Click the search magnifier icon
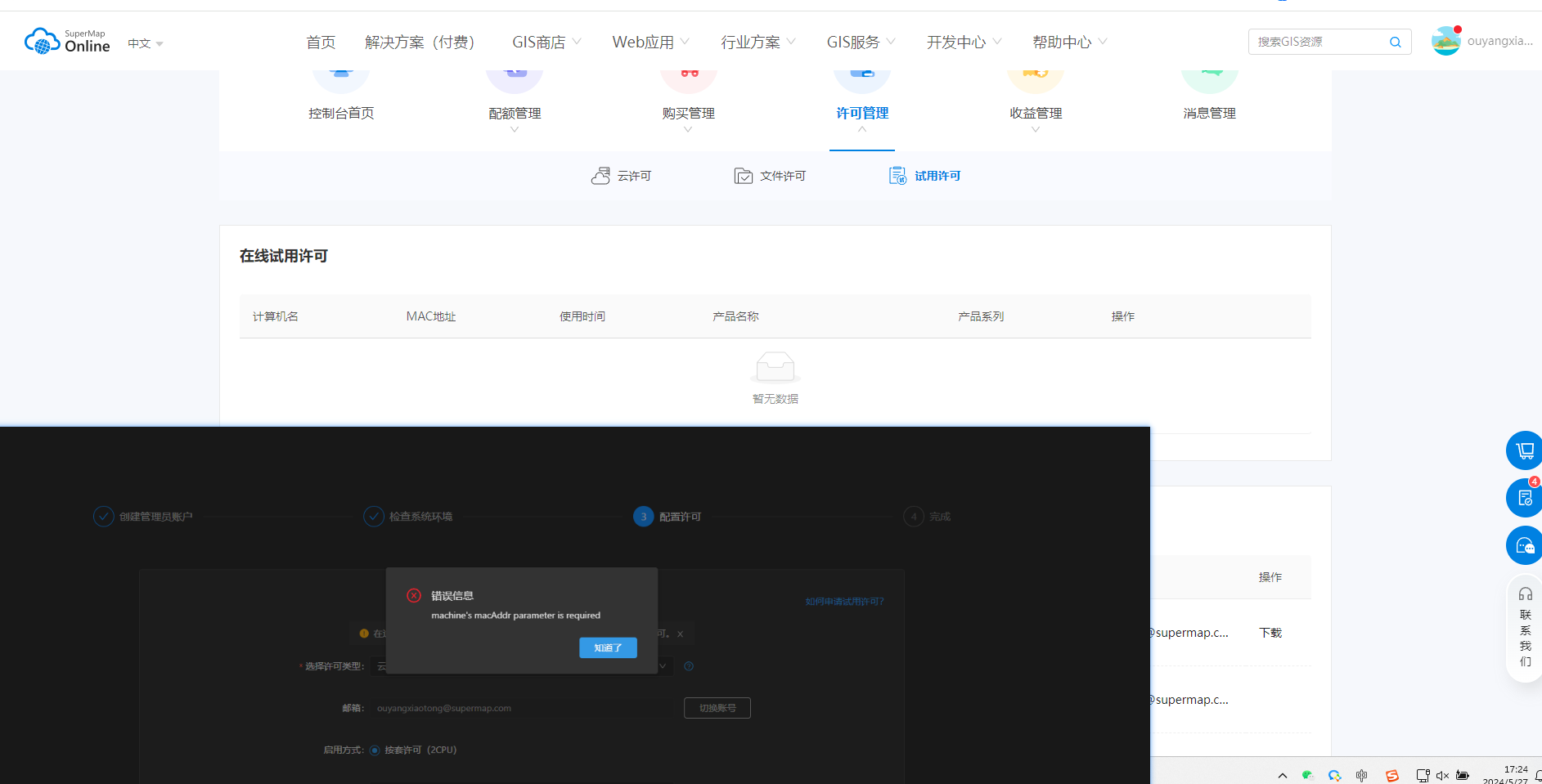 click(x=1396, y=42)
